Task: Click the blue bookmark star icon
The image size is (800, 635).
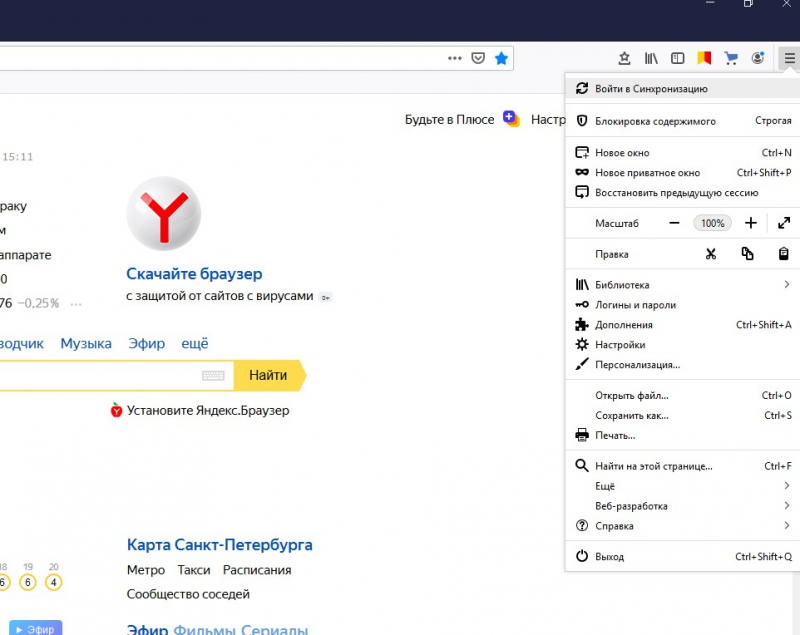Action: (x=501, y=58)
